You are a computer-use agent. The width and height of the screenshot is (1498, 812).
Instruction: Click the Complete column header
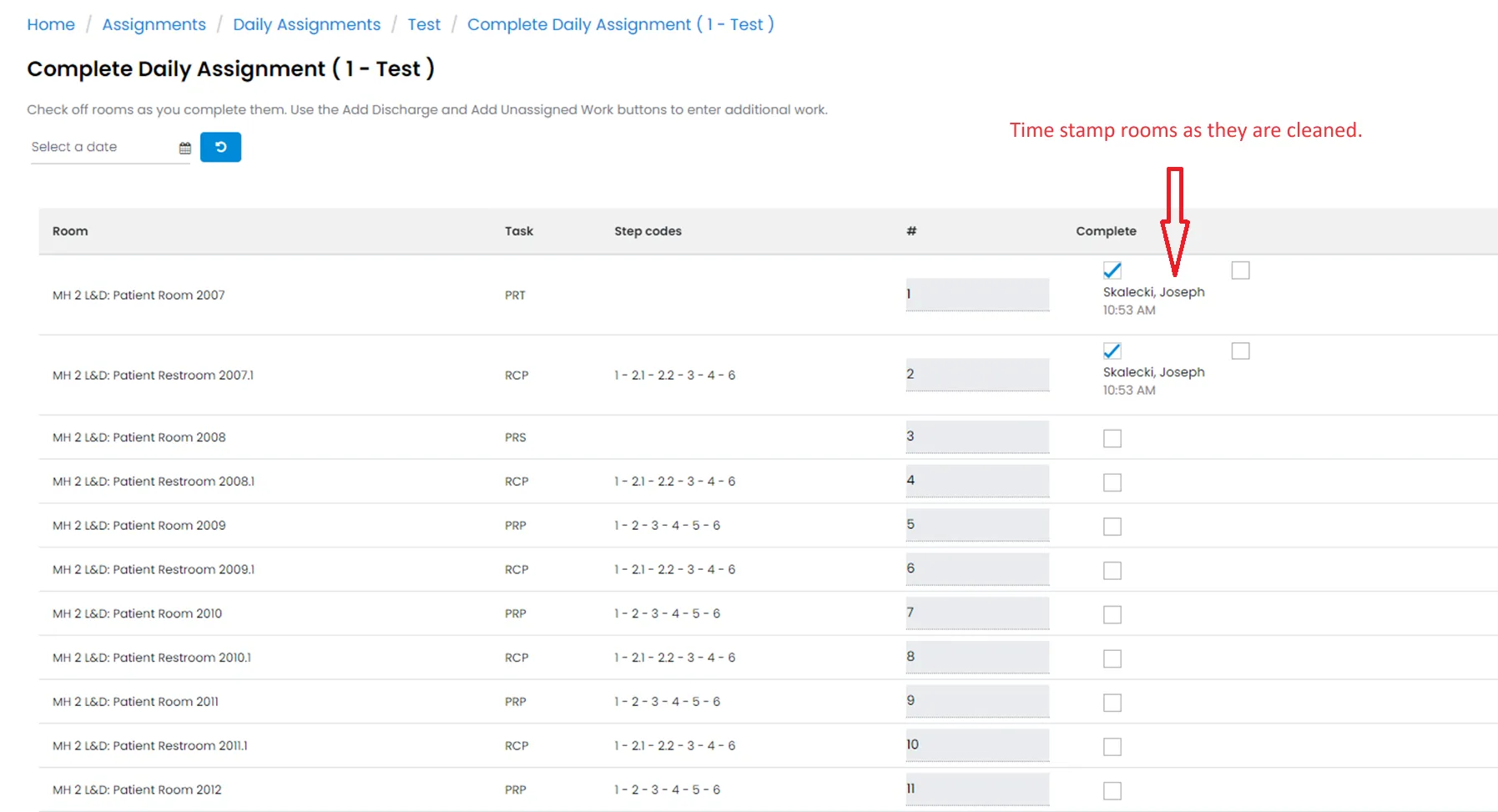click(x=1106, y=231)
